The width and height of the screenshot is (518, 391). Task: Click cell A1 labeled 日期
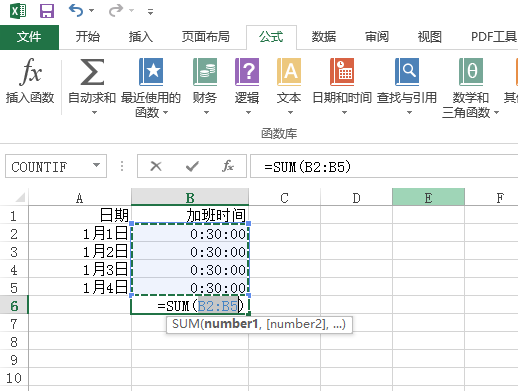click(x=80, y=215)
